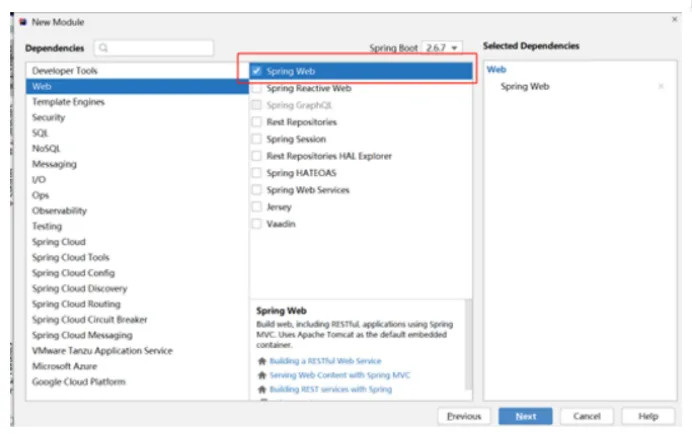Screen dimensions: 692x435
Task: Remove Spring Web from Selected Dependencies
Action: (661, 86)
